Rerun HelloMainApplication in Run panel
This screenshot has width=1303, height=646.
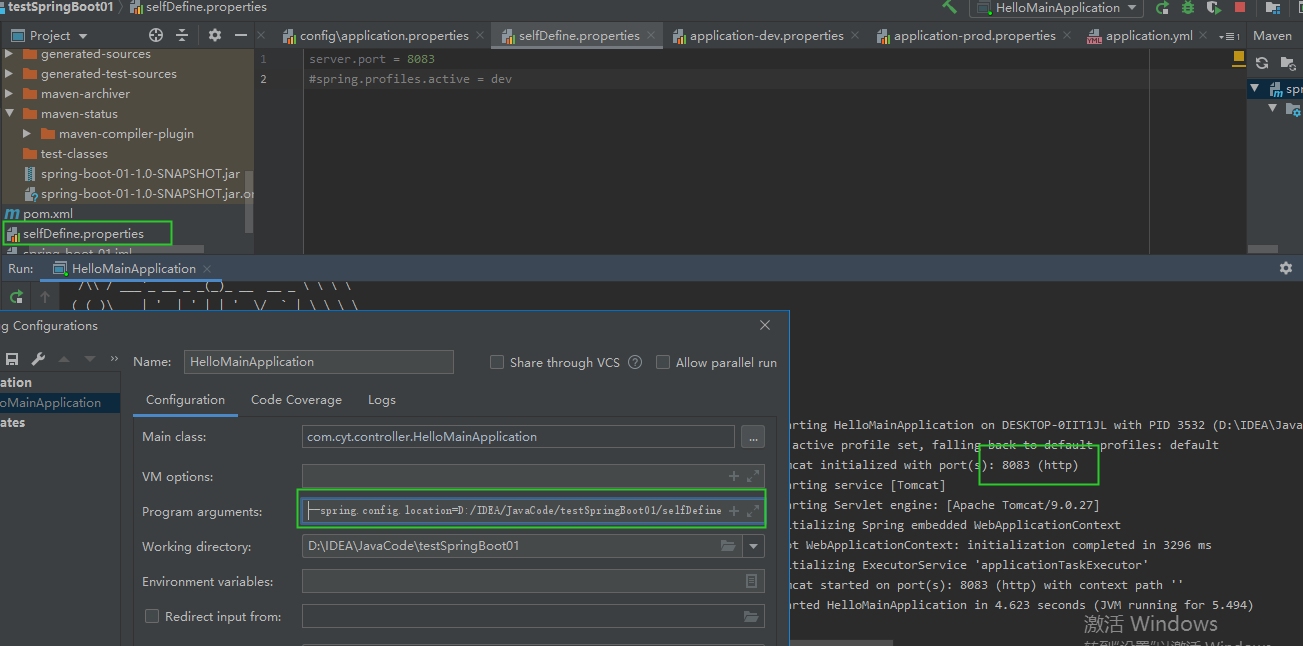(16, 297)
